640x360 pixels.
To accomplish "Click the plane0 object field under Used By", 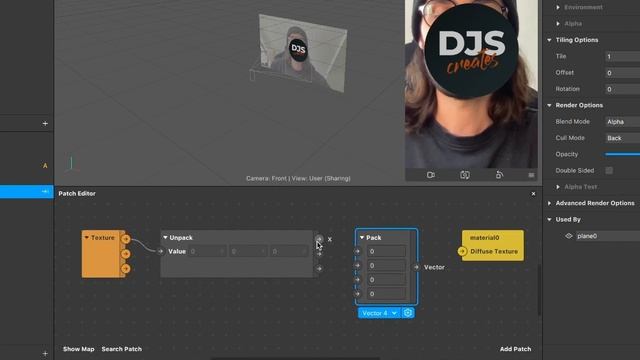I will 608,236.
